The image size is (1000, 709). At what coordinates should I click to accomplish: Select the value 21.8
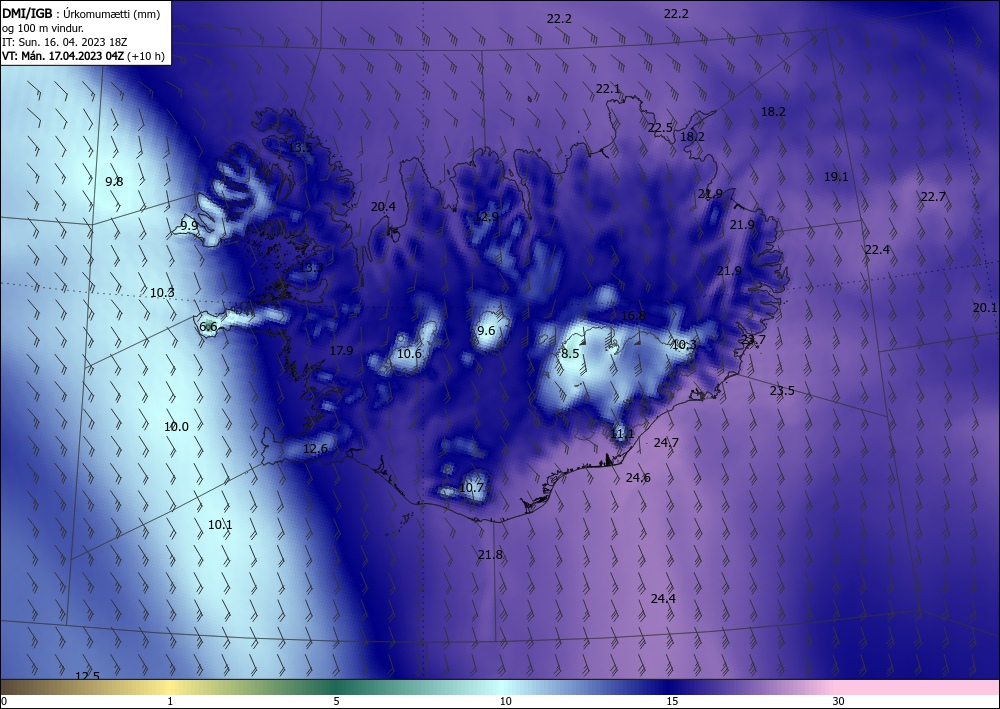(x=490, y=555)
